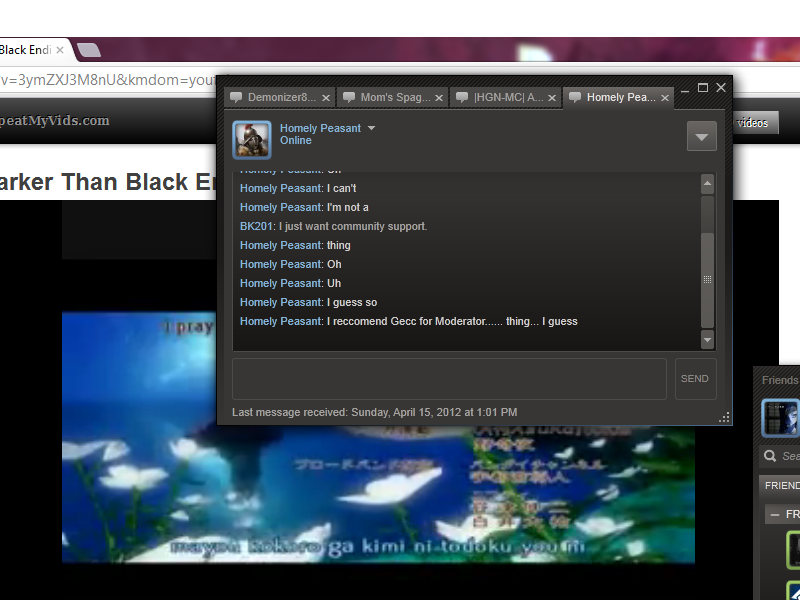Expand the arrow next to Homely Peasant's name
Viewport: 800px width, 600px height.
point(371,128)
